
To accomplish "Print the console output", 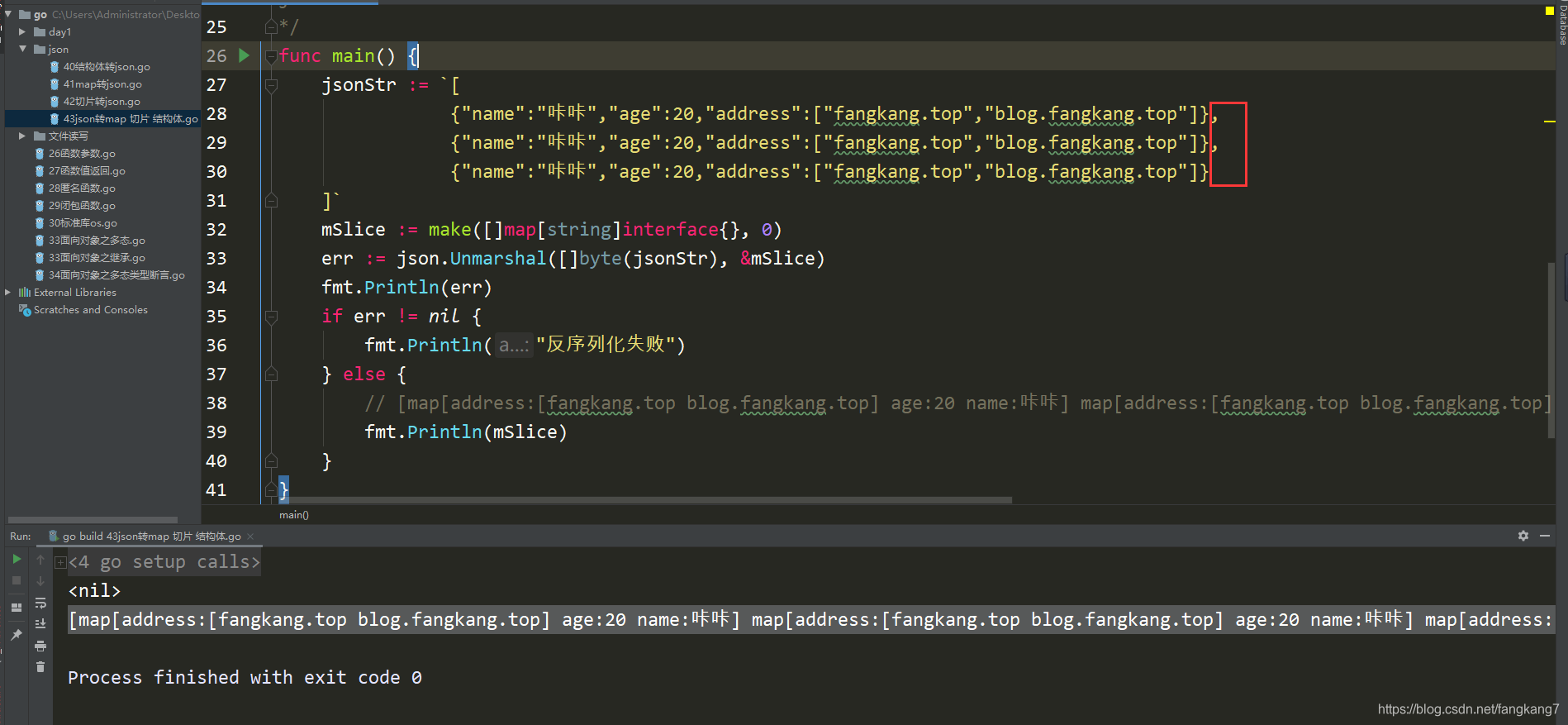I will point(40,646).
